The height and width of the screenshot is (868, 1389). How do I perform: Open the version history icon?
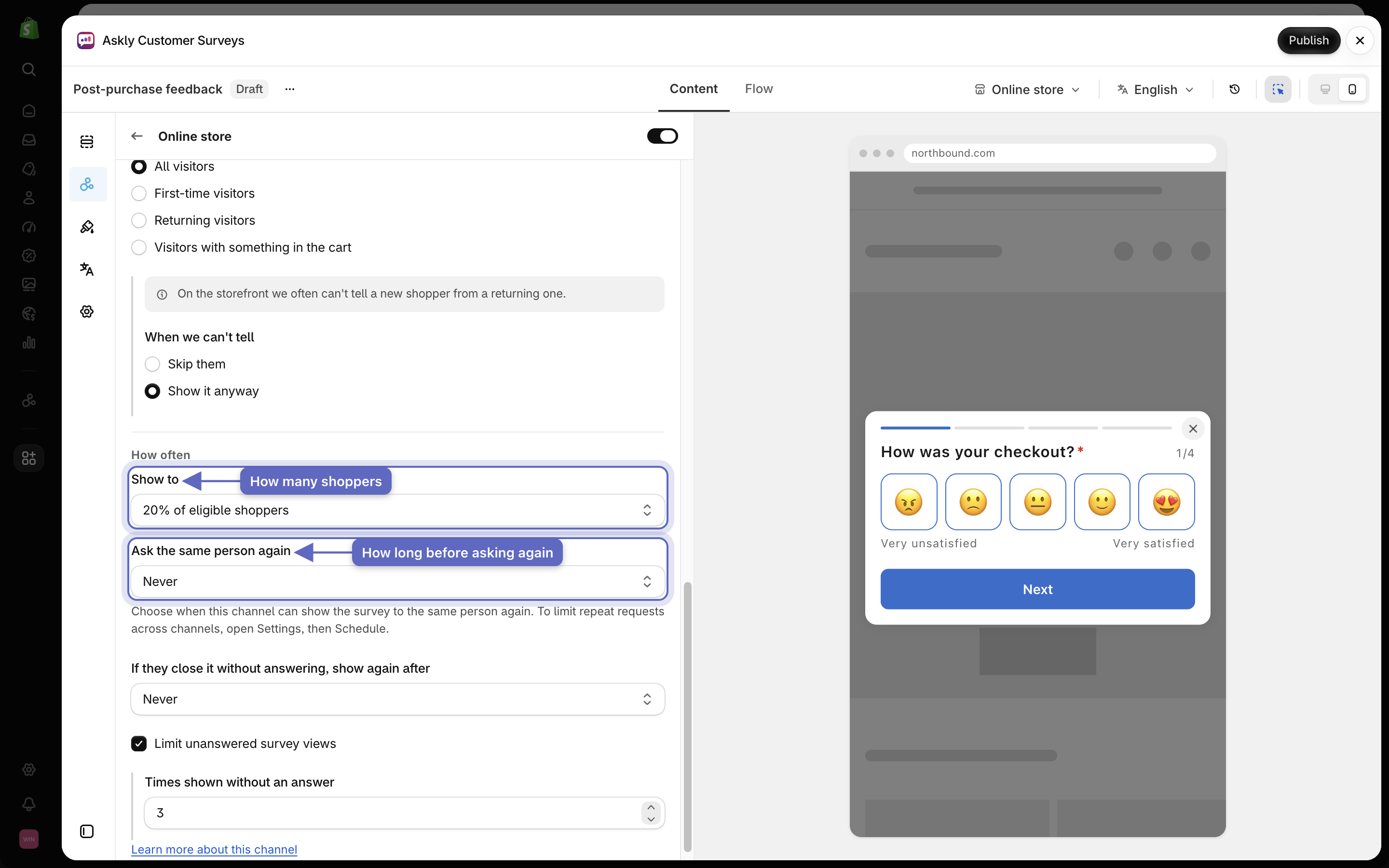tap(1235, 89)
